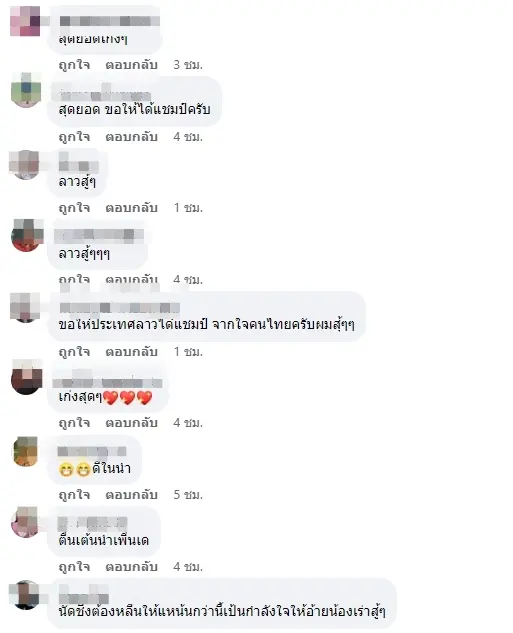Image resolution: width=513 pixels, height=633 pixels.
Task: Like the 'สุดยอดเก่งๆ' comment with ถูกใจ
Action: coord(74,65)
